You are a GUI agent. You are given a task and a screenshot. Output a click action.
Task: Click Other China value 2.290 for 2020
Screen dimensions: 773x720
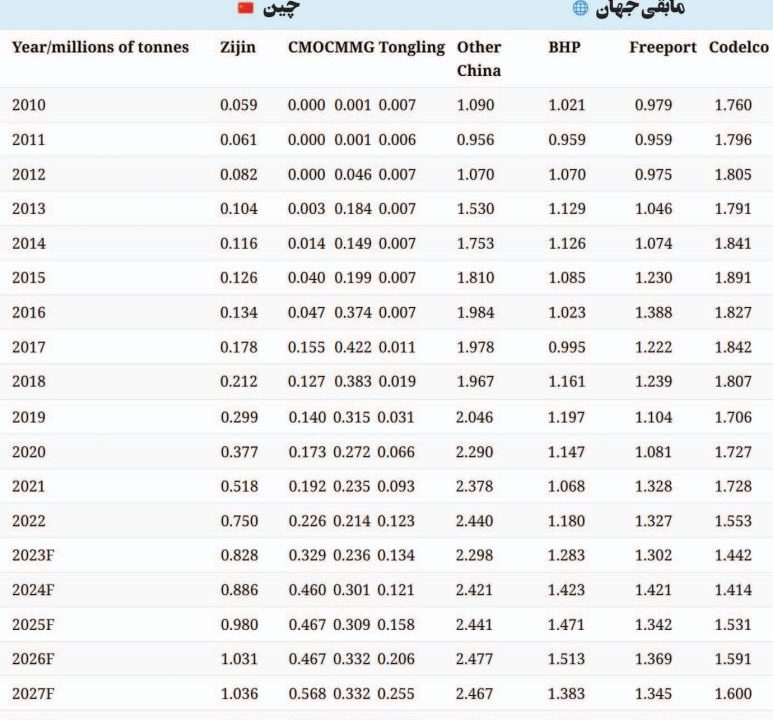pos(474,451)
